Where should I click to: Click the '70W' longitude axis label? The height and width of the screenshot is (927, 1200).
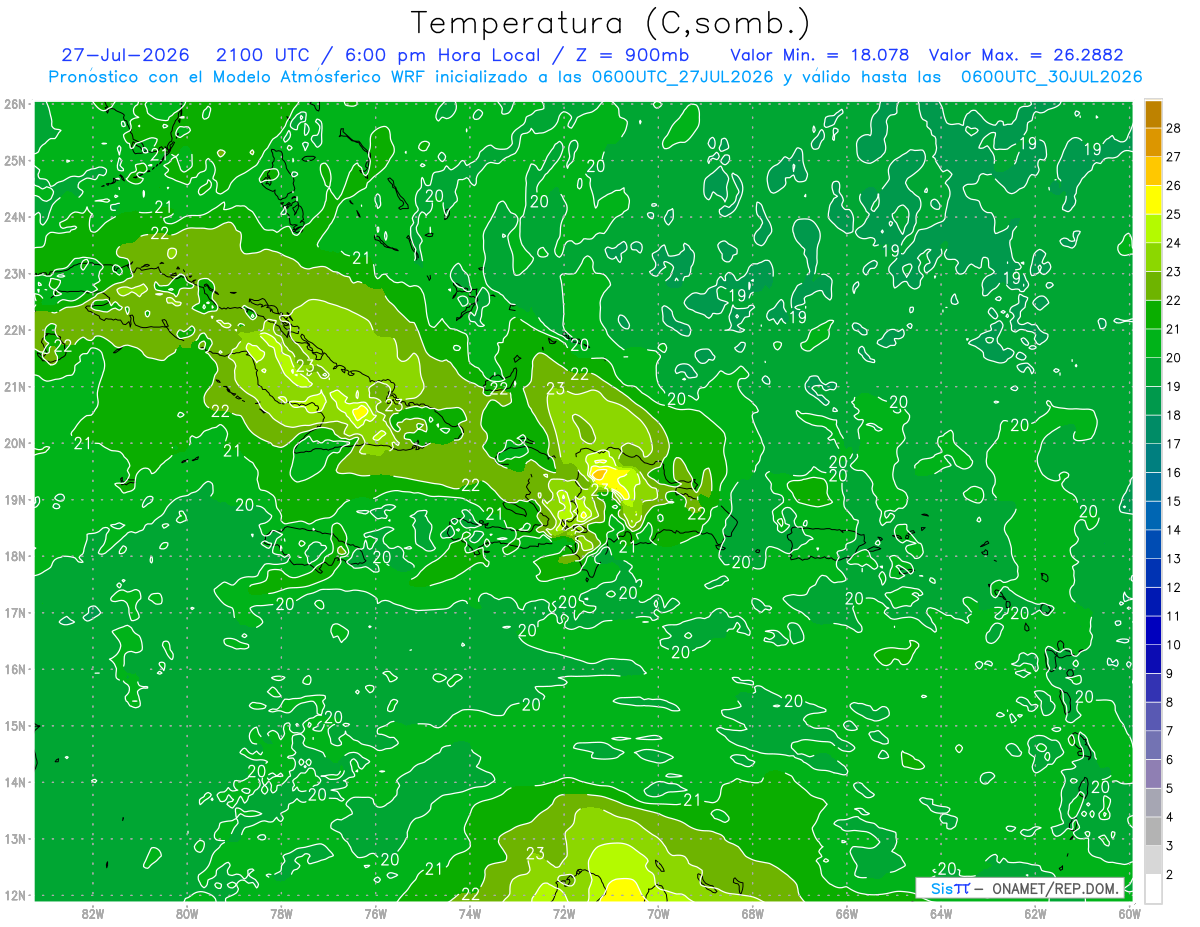[x=658, y=913]
